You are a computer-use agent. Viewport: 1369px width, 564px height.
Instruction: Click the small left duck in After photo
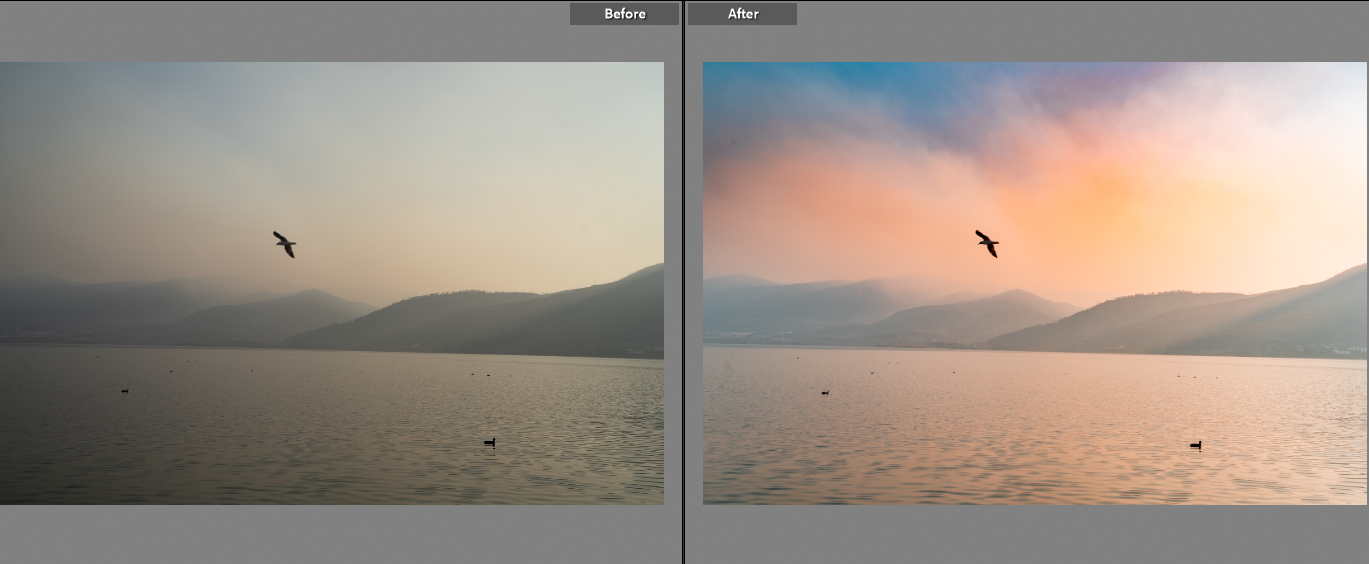coord(825,392)
